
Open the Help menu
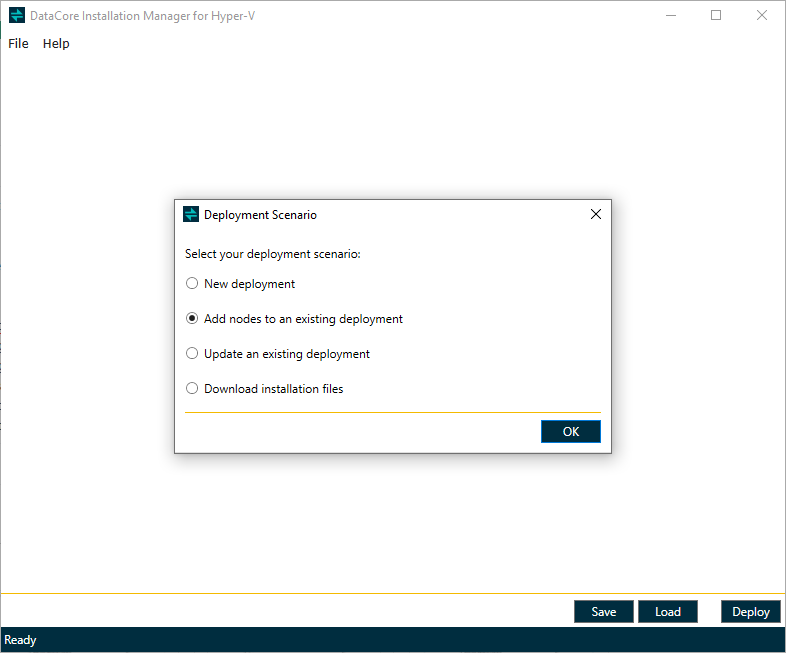click(x=56, y=43)
